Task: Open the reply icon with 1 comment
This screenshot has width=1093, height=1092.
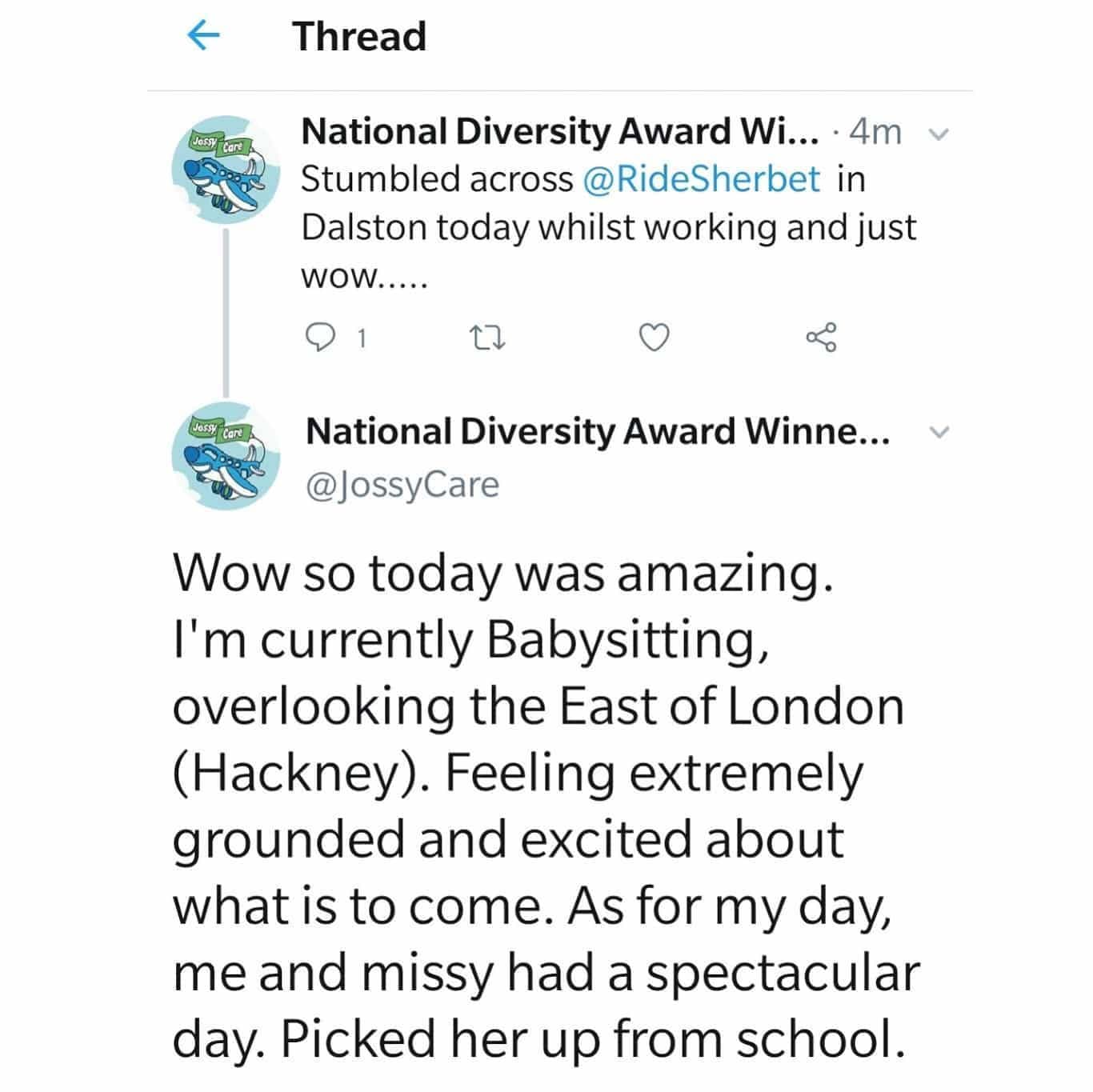Action: tap(322, 338)
